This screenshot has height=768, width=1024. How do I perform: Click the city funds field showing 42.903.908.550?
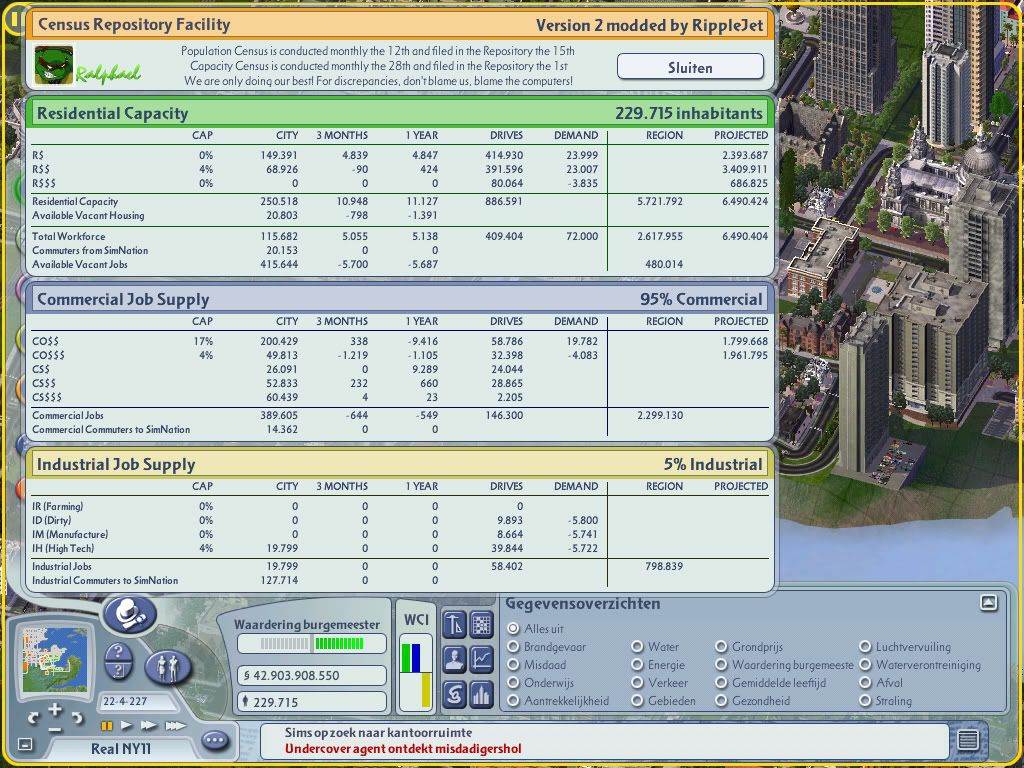[x=312, y=675]
